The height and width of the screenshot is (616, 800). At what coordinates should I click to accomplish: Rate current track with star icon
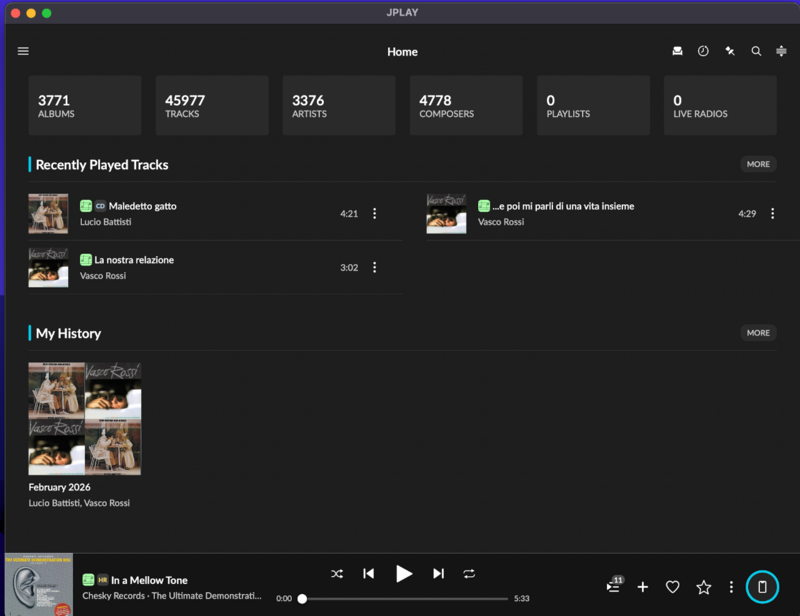(703, 587)
